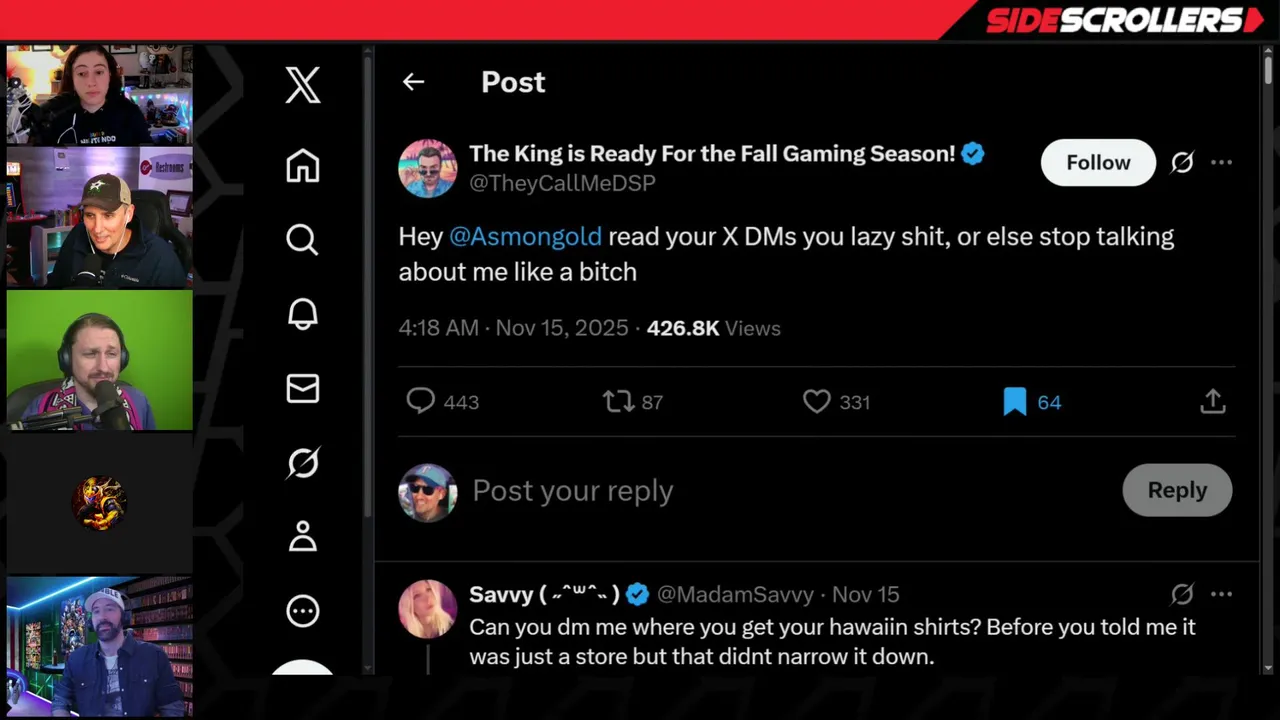Toggle repost on the DSP post
The height and width of the screenshot is (720, 1280).
[x=618, y=402]
